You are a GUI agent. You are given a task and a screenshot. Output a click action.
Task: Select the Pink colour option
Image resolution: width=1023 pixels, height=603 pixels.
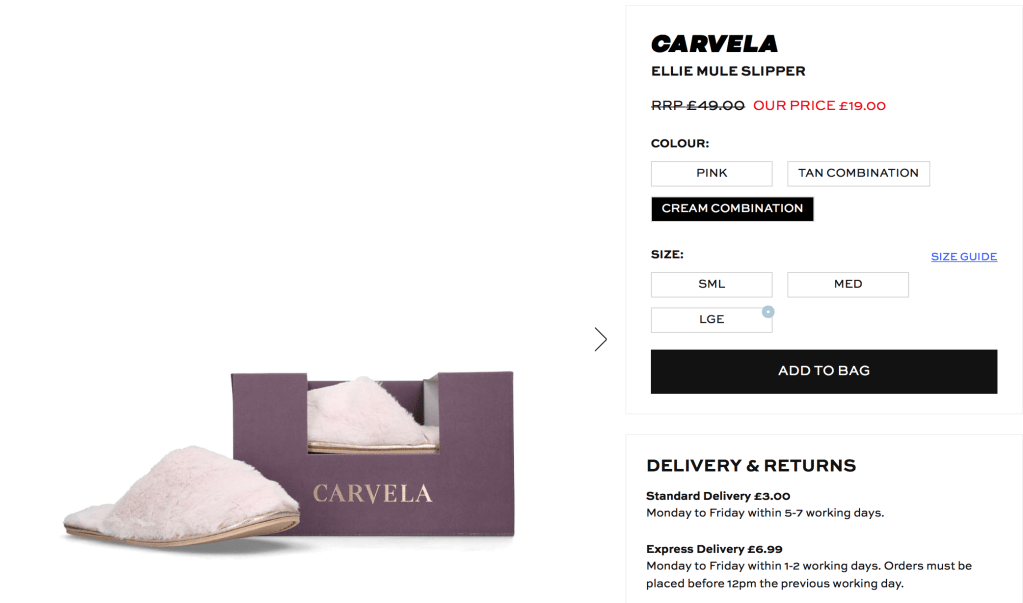coord(712,174)
